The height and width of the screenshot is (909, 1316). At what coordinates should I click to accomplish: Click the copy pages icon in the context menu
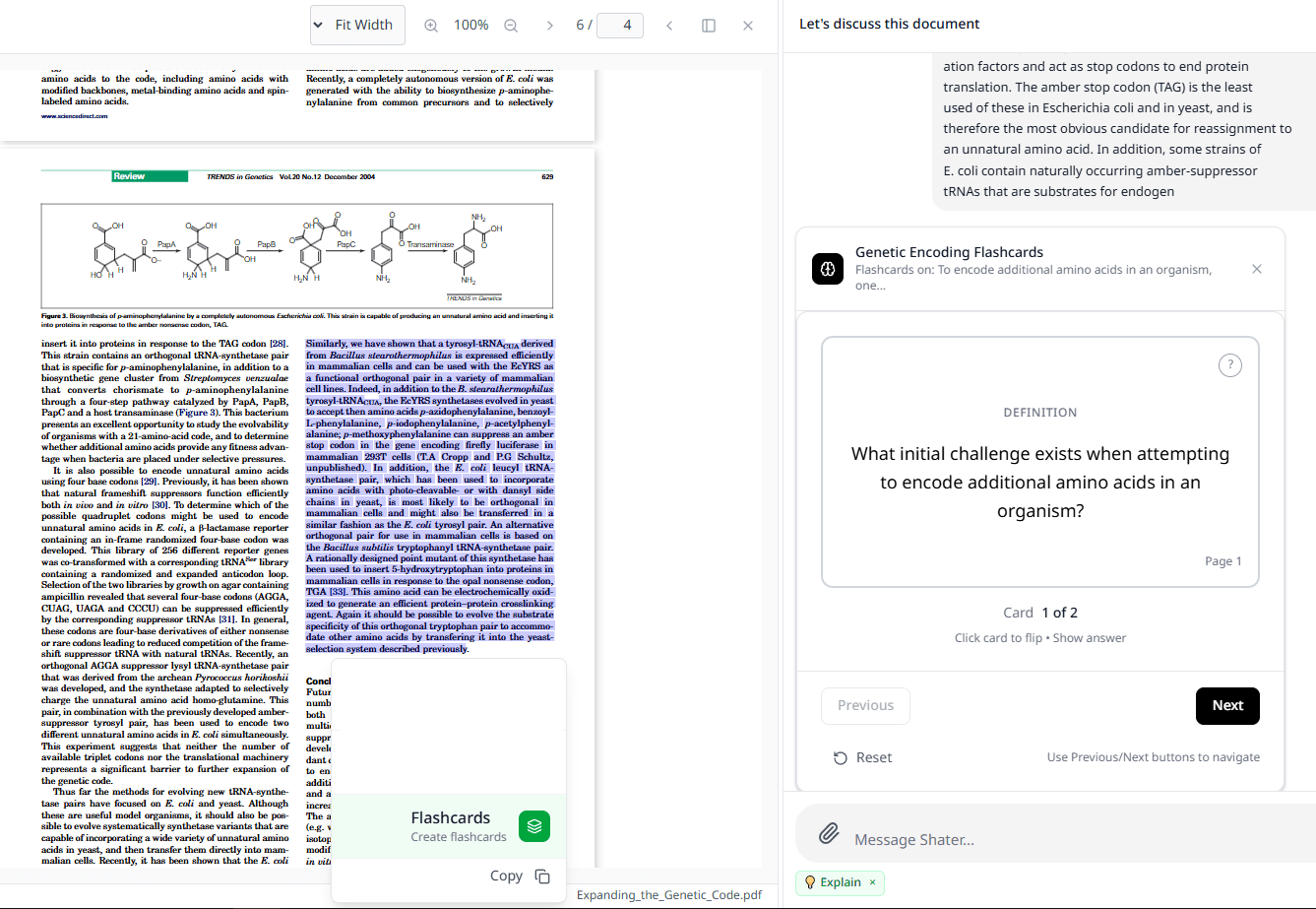[x=540, y=876]
